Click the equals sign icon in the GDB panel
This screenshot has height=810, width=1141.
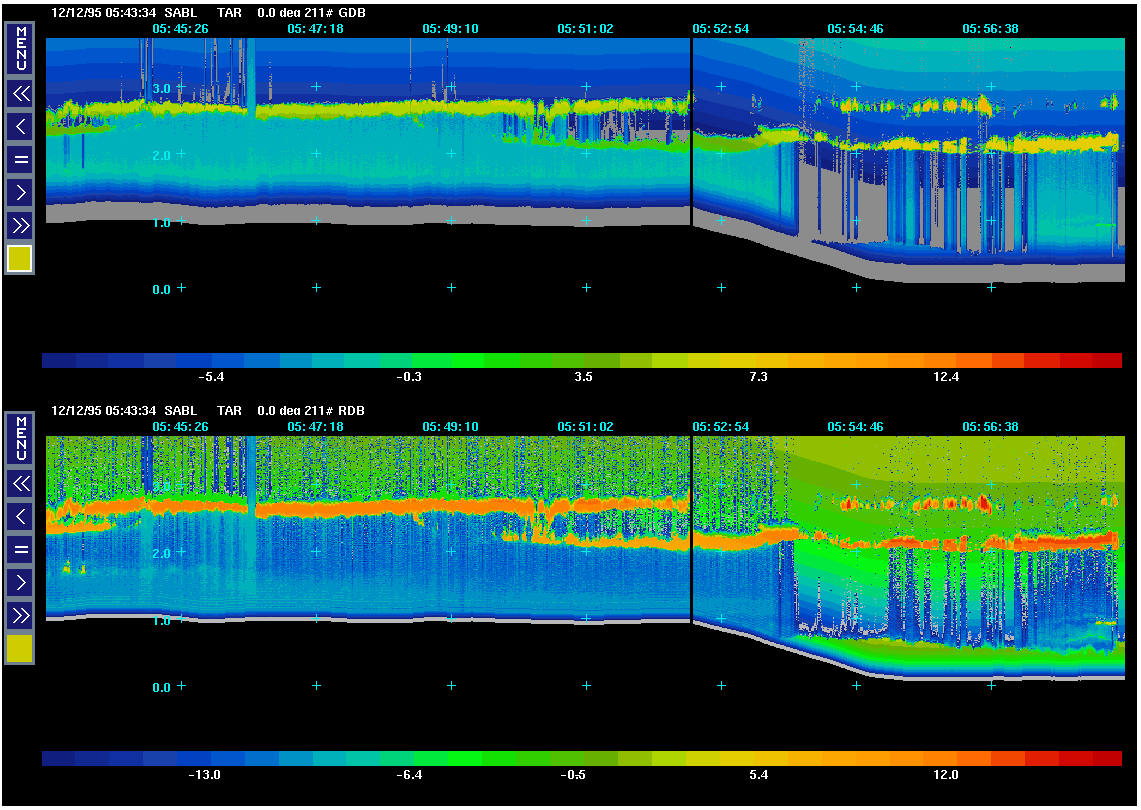tap(20, 159)
